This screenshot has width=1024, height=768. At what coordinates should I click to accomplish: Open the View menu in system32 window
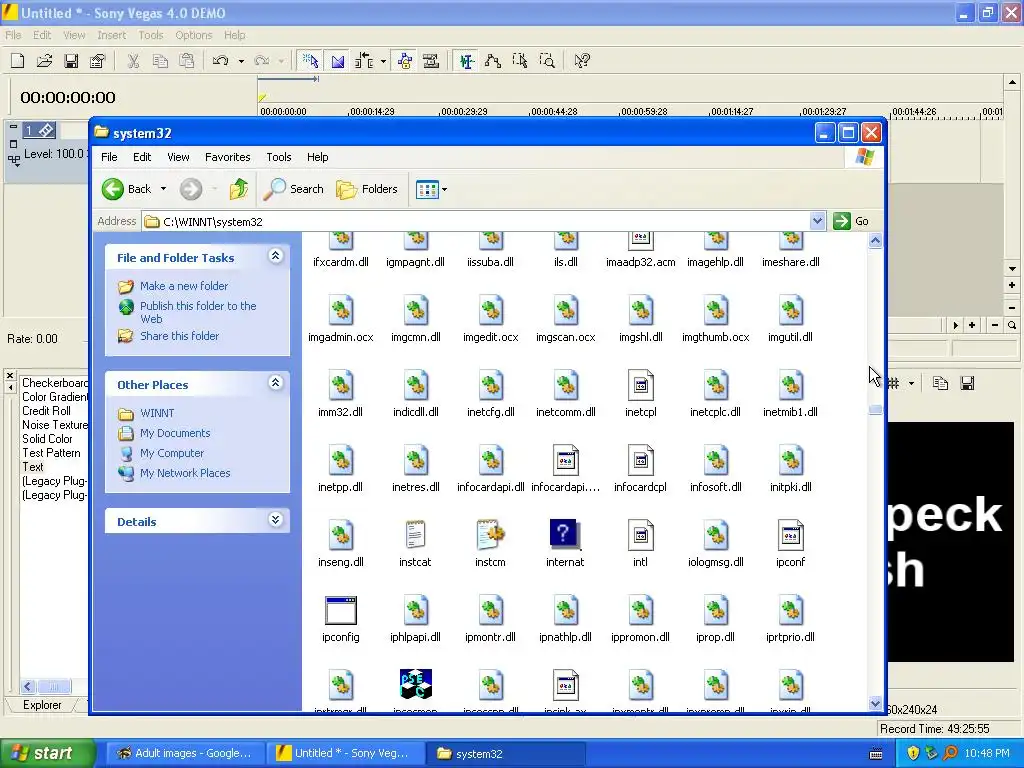[178, 157]
